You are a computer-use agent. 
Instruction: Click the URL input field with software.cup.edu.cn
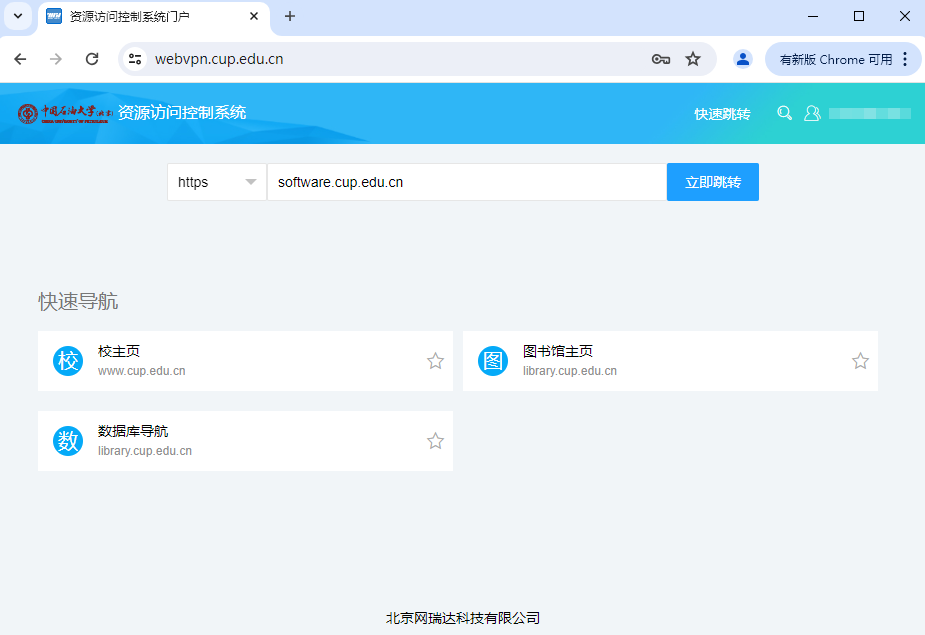[466, 182]
